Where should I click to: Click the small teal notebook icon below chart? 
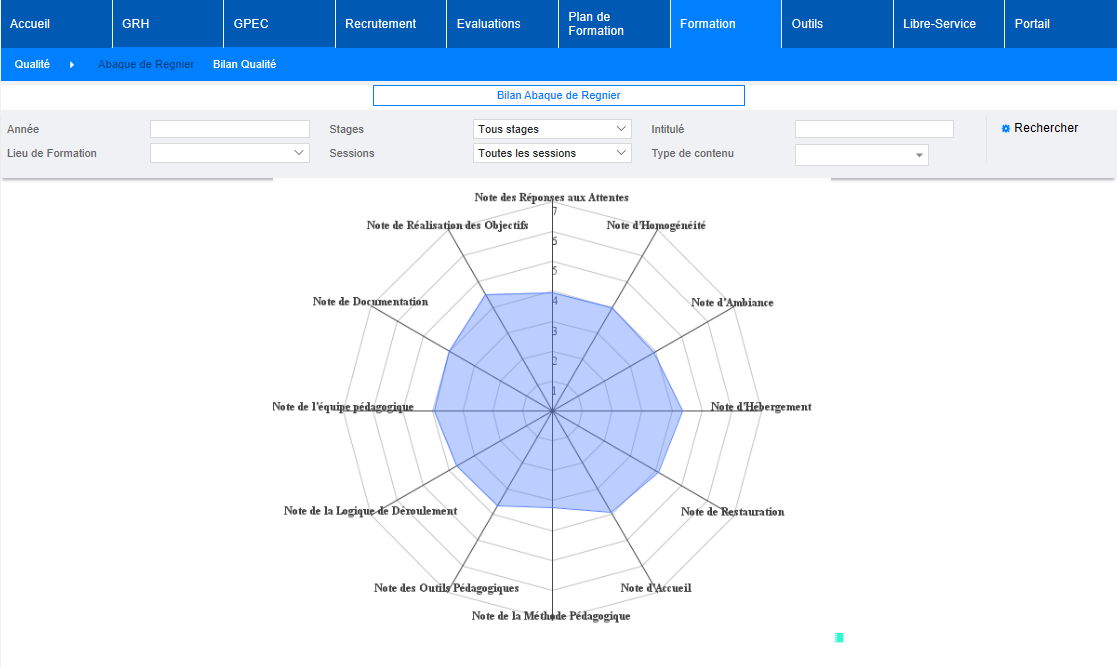click(839, 637)
